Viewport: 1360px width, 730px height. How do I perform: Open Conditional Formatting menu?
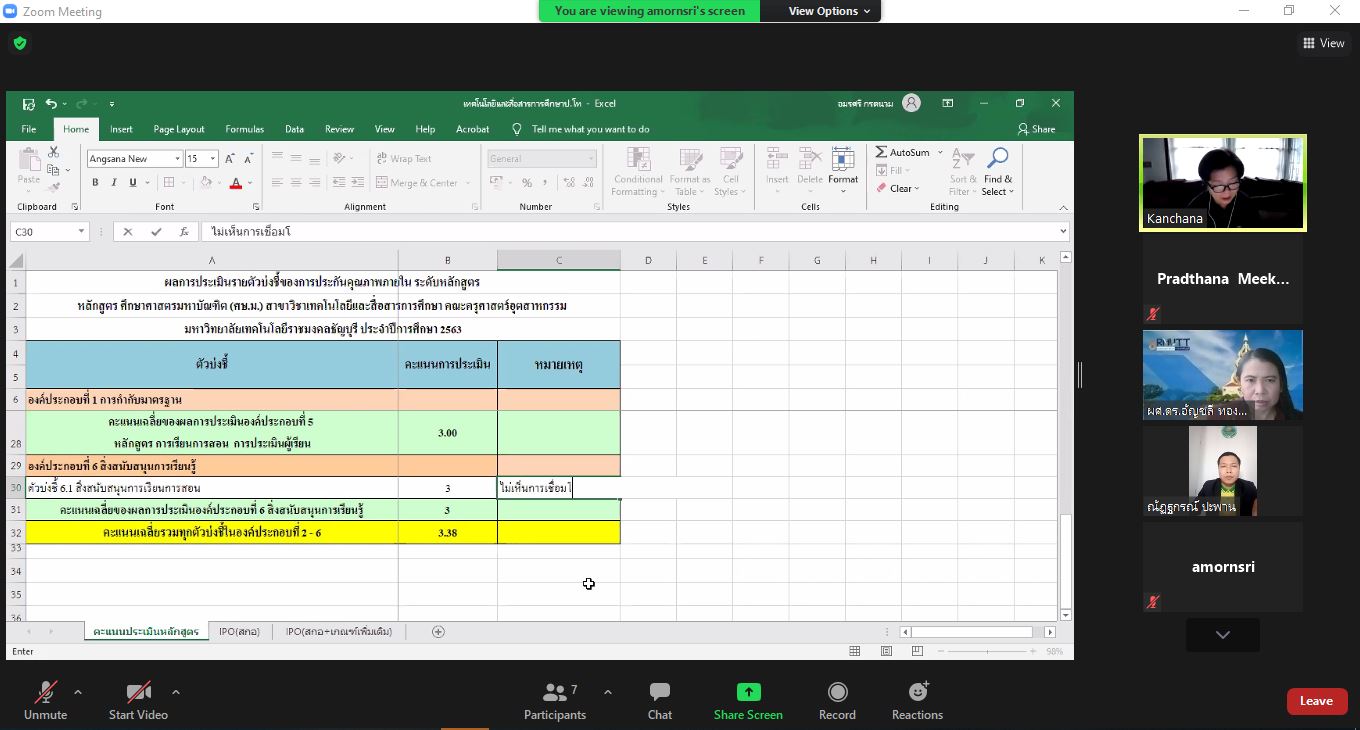(637, 172)
